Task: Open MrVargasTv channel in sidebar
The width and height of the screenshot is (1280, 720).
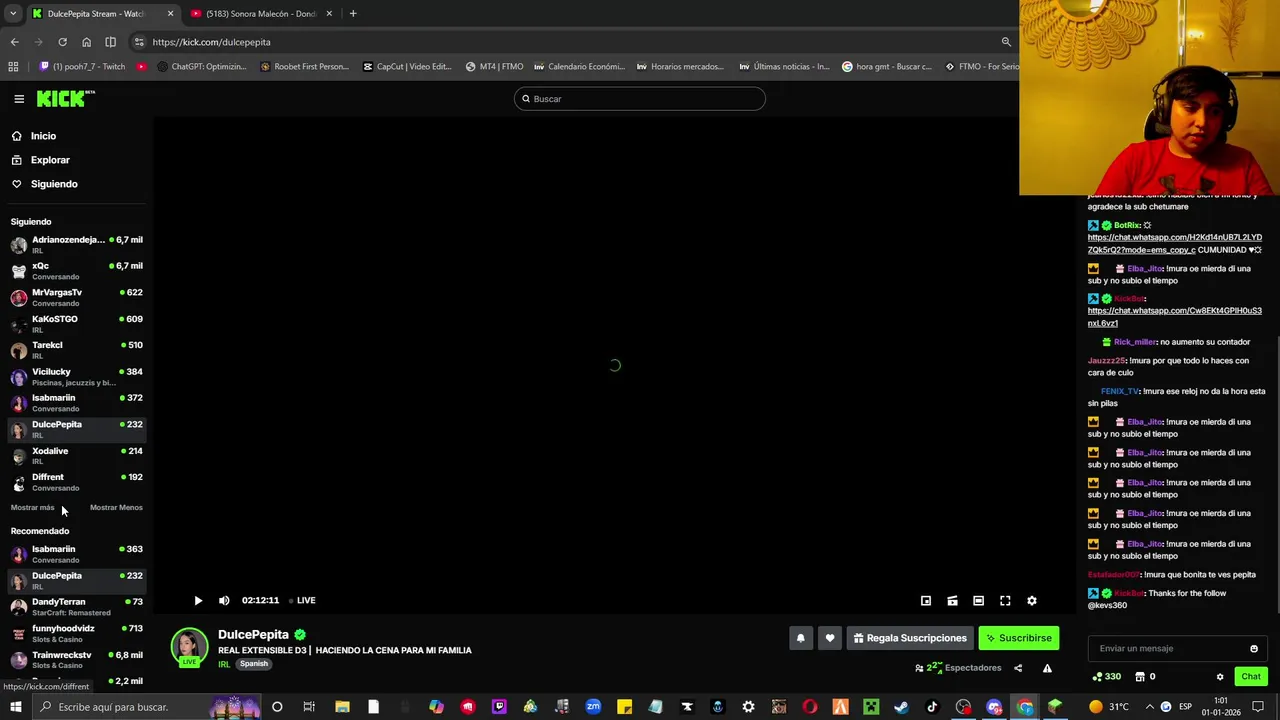Action: [76, 297]
